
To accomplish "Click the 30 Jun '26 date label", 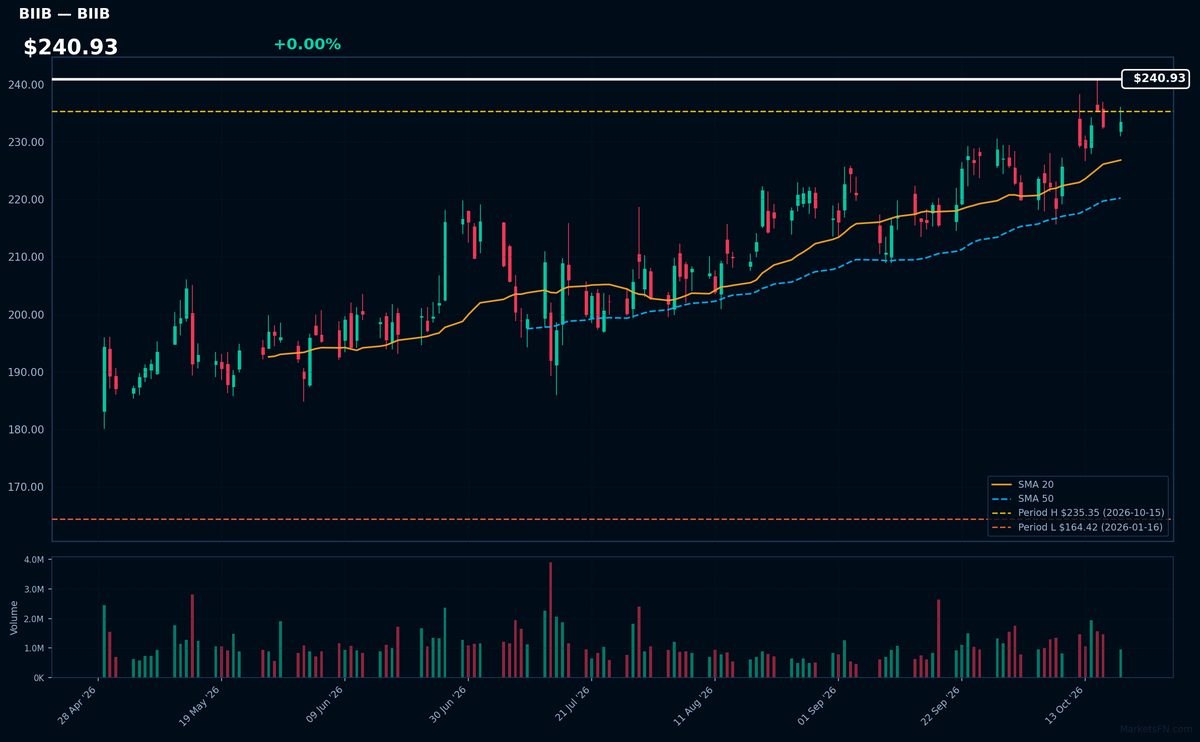I will pyautogui.click(x=447, y=705).
